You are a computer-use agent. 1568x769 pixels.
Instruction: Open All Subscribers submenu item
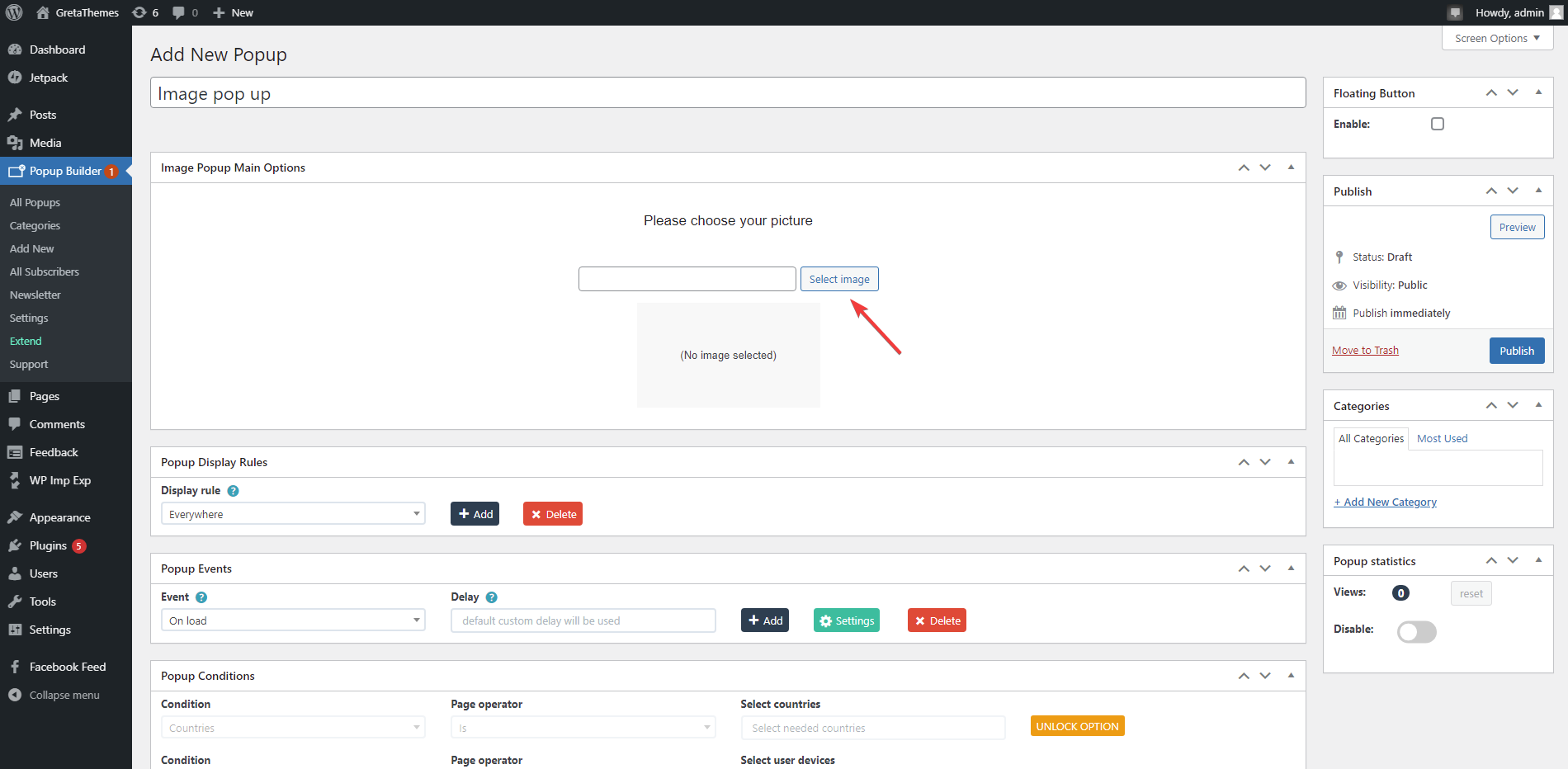tap(45, 271)
